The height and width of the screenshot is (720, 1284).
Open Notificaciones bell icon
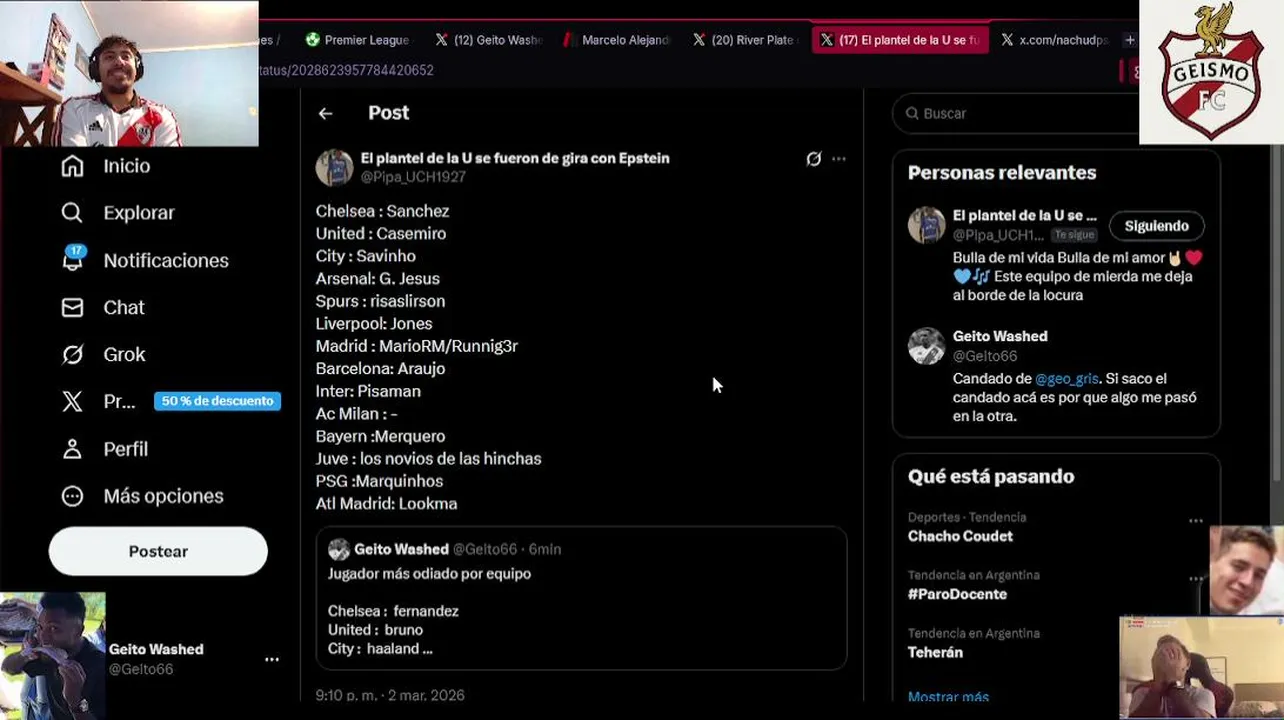coord(73,260)
